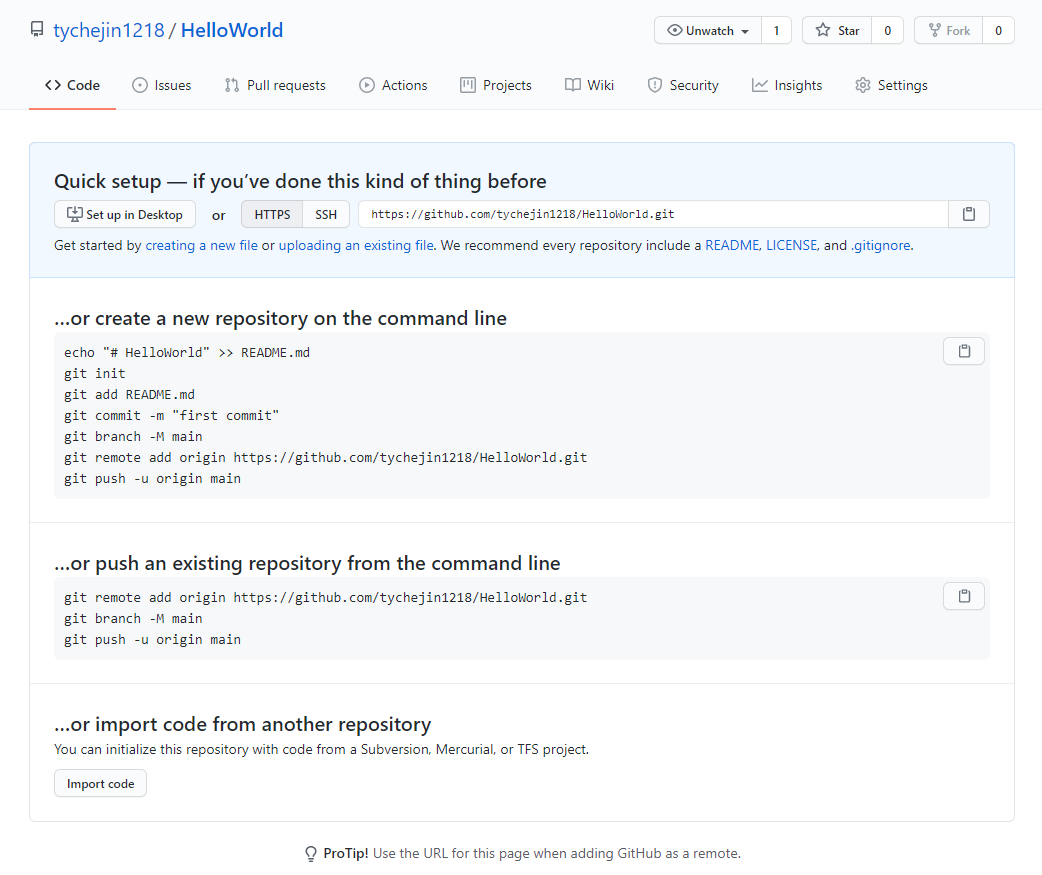
Task: Open the tychejin1218 owner profile link
Action: [109, 30]
